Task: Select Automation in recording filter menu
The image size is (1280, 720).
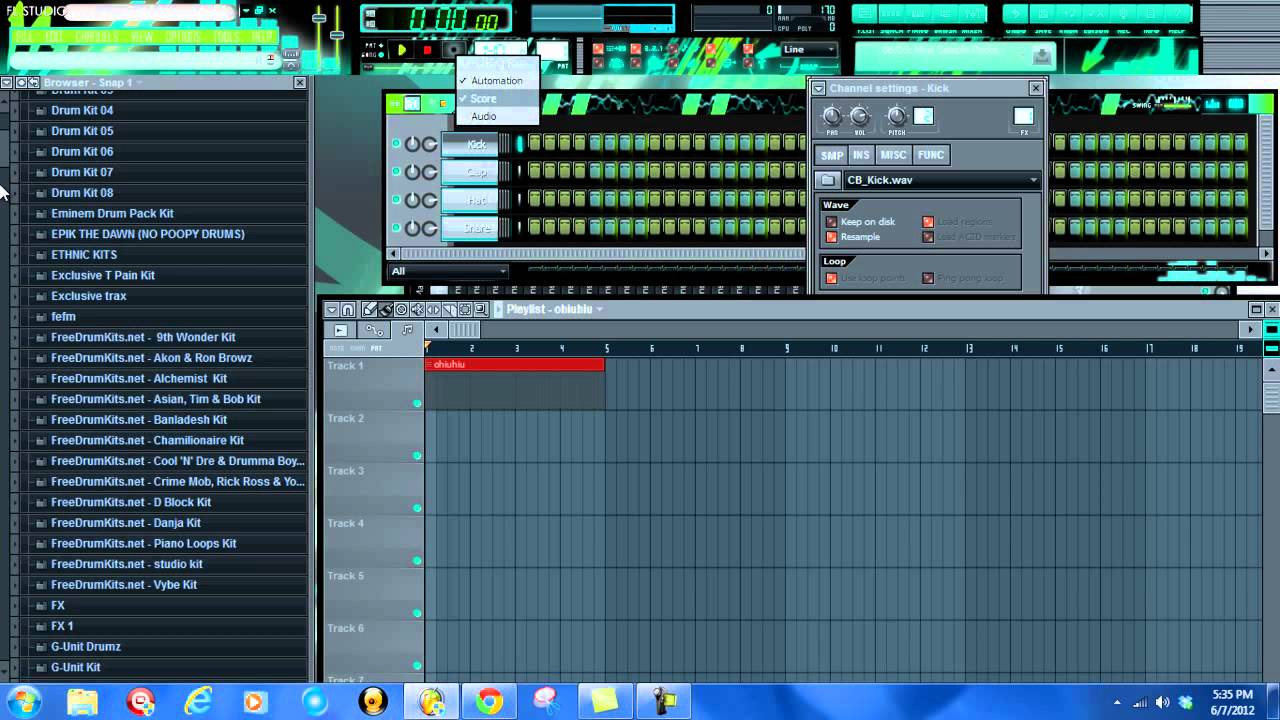Action: coord(497,81)
